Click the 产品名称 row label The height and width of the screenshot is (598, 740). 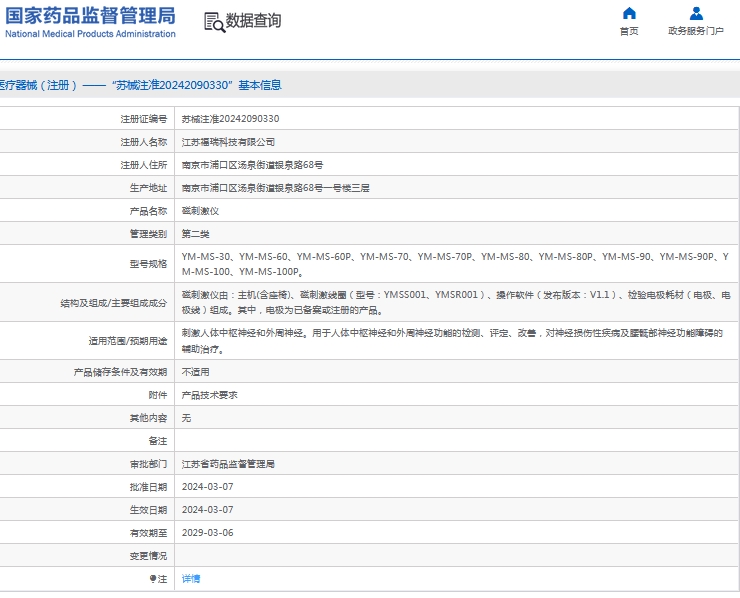pyautogui.click(x=149, y=211)
